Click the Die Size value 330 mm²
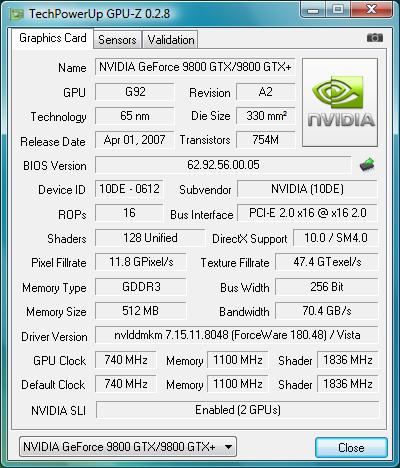Screen dimensions: 400x468 [x=266, y=116]
